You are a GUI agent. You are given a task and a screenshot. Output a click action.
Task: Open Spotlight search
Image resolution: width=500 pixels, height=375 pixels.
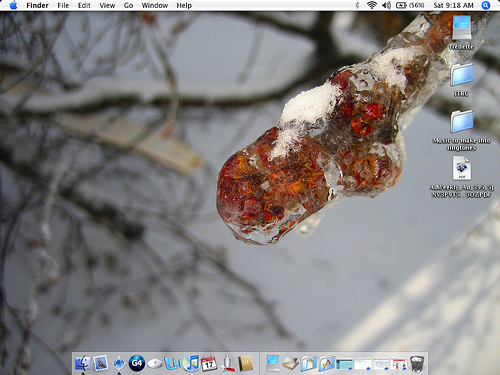[486, 5]
